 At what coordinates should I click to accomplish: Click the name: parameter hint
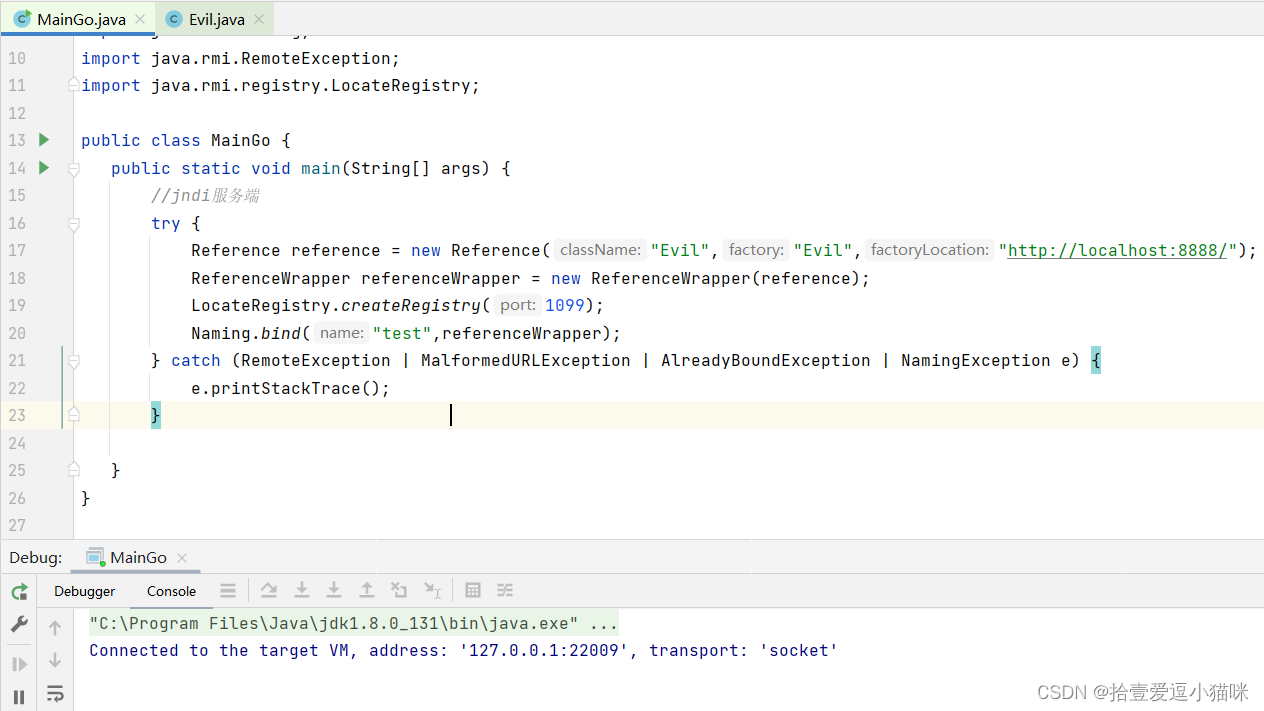tap(342, 333)
